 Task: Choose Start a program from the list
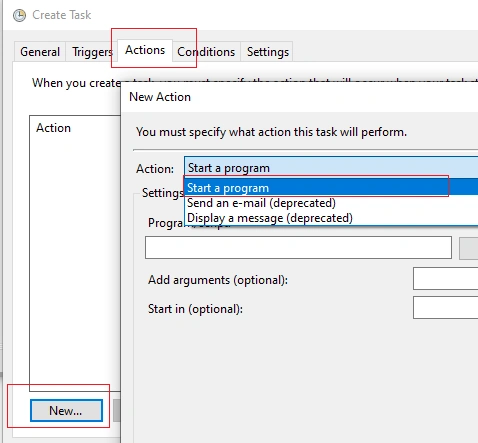click(x=331, y=188)
